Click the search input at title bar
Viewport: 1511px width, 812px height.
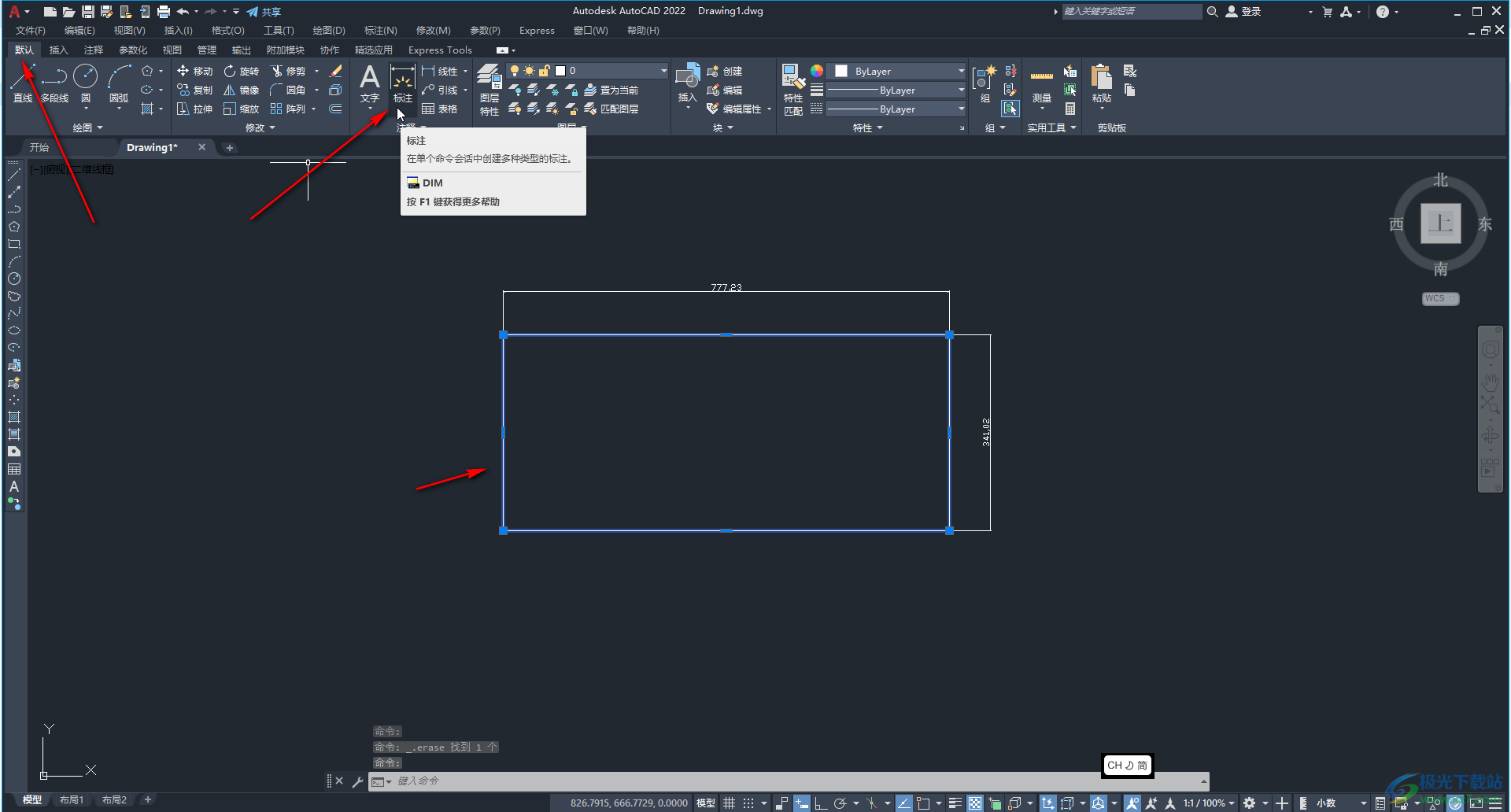(1132, 11)
